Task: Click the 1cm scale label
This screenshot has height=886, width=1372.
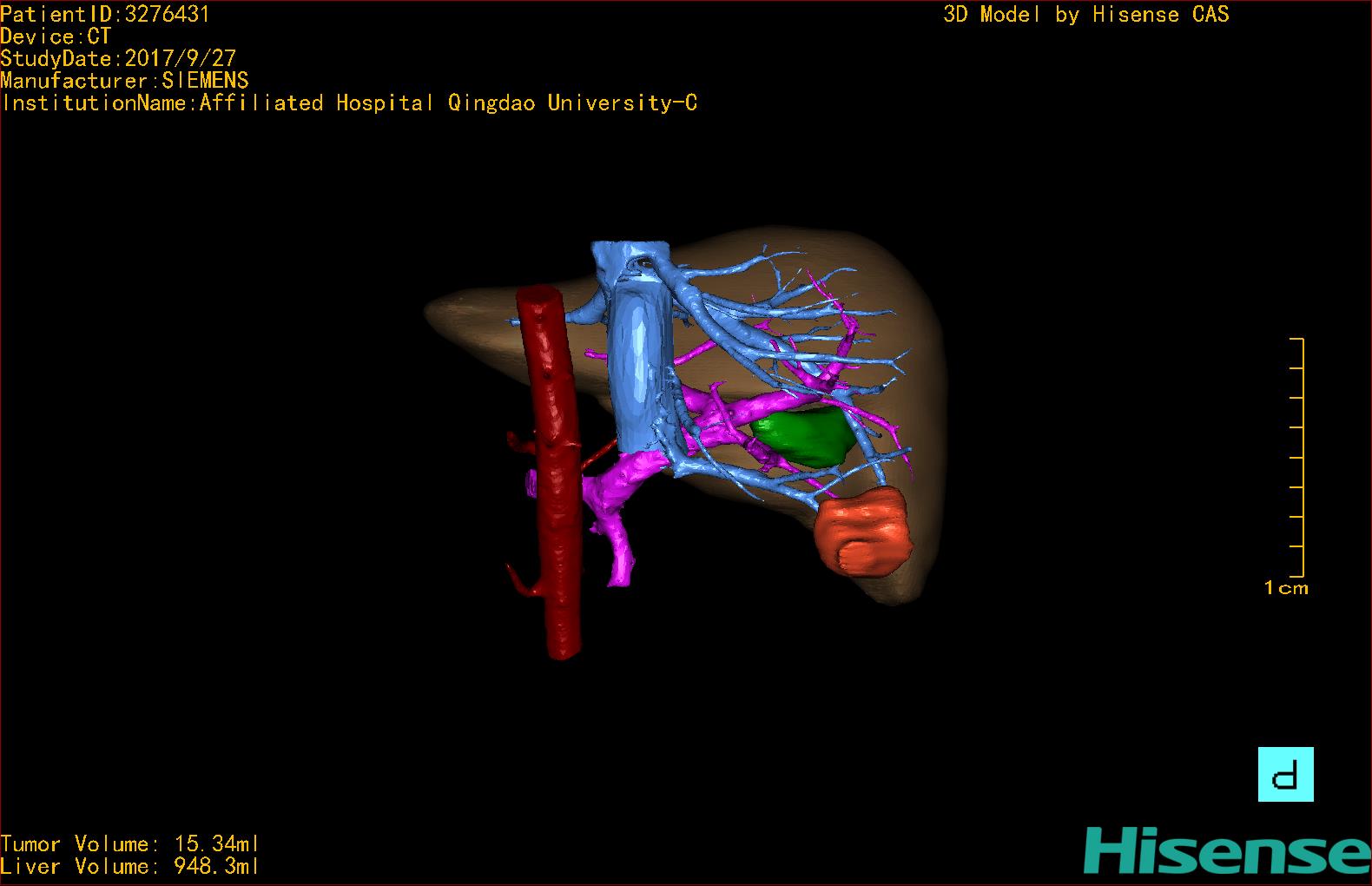Action: (1286, 588)
